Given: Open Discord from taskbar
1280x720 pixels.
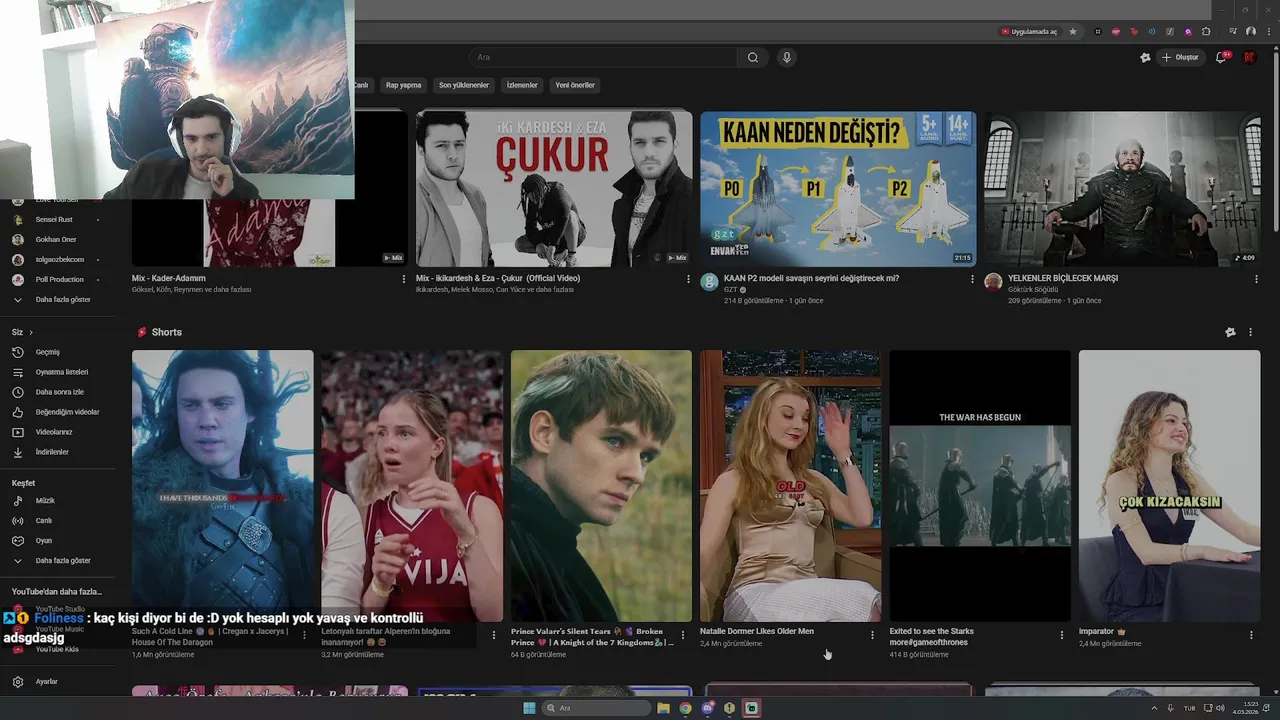Looking at the screenshot, I should 707,708.
